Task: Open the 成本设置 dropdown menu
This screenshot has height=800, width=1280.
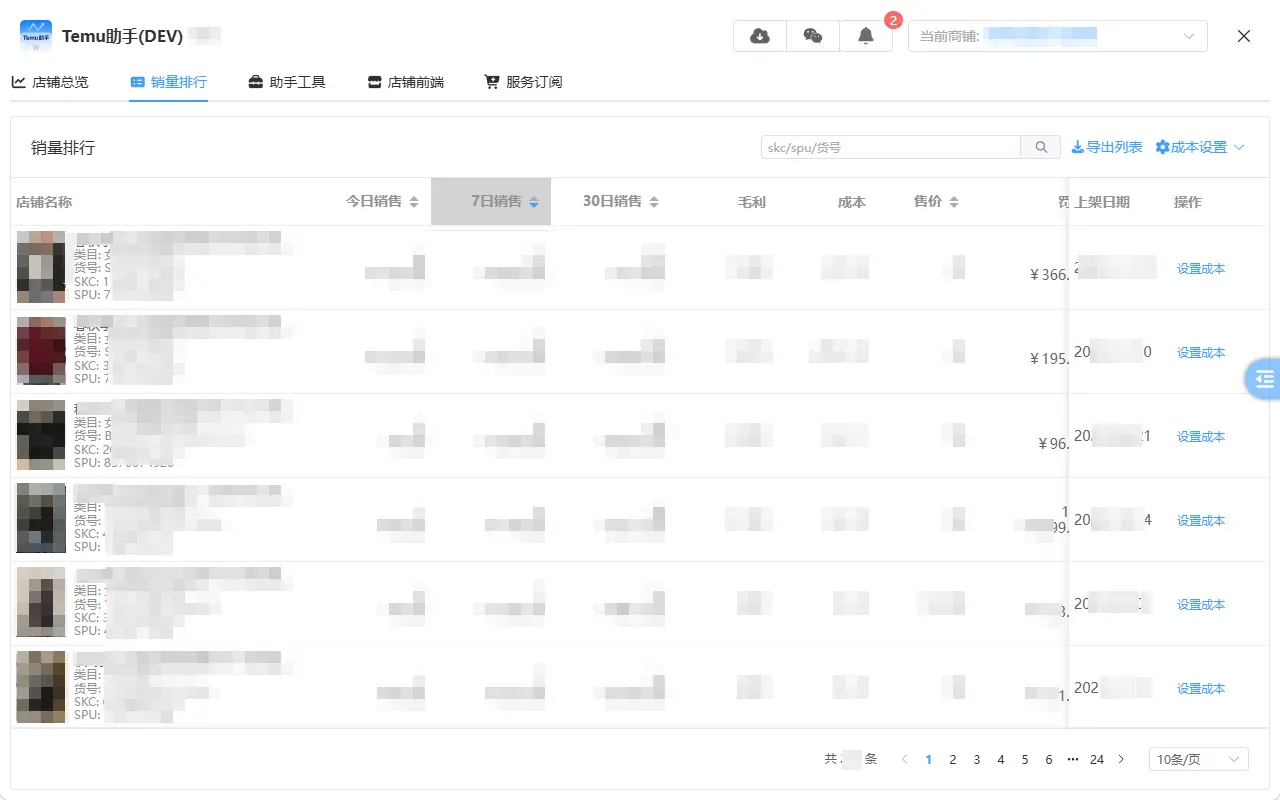Action: click(x=1200, y=147)
